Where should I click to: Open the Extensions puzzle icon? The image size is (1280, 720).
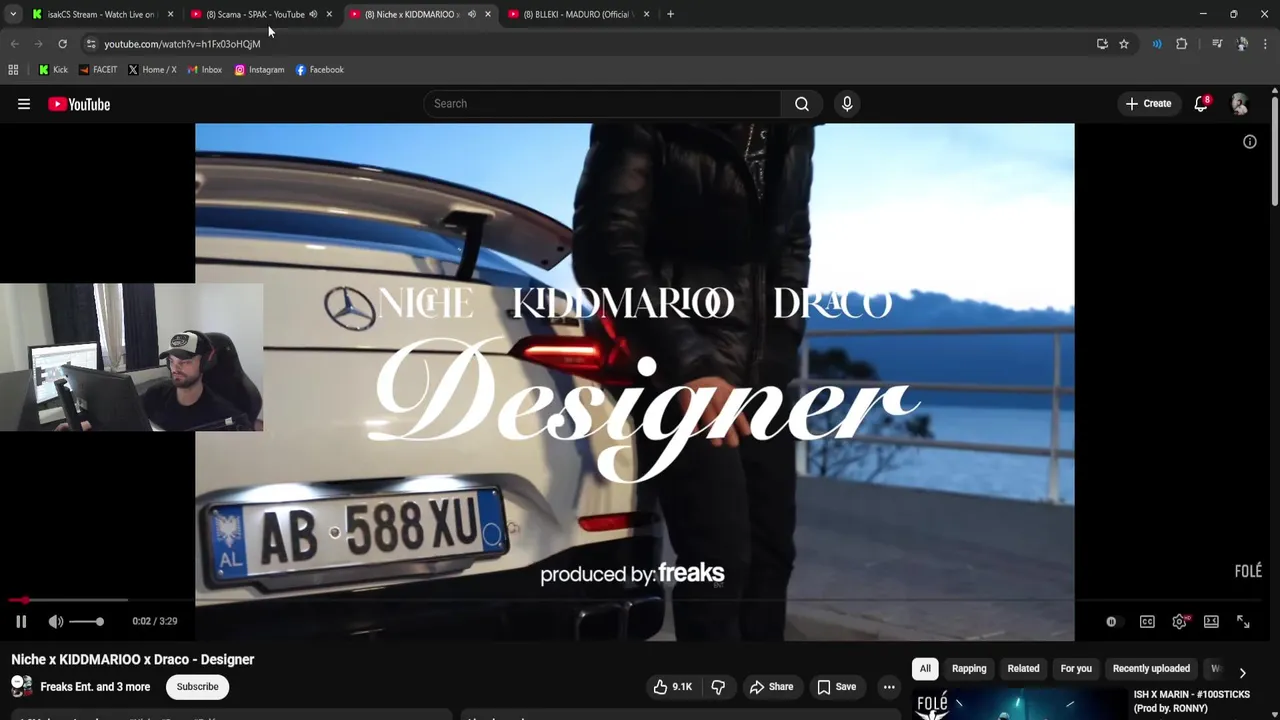click(1182, 44)
